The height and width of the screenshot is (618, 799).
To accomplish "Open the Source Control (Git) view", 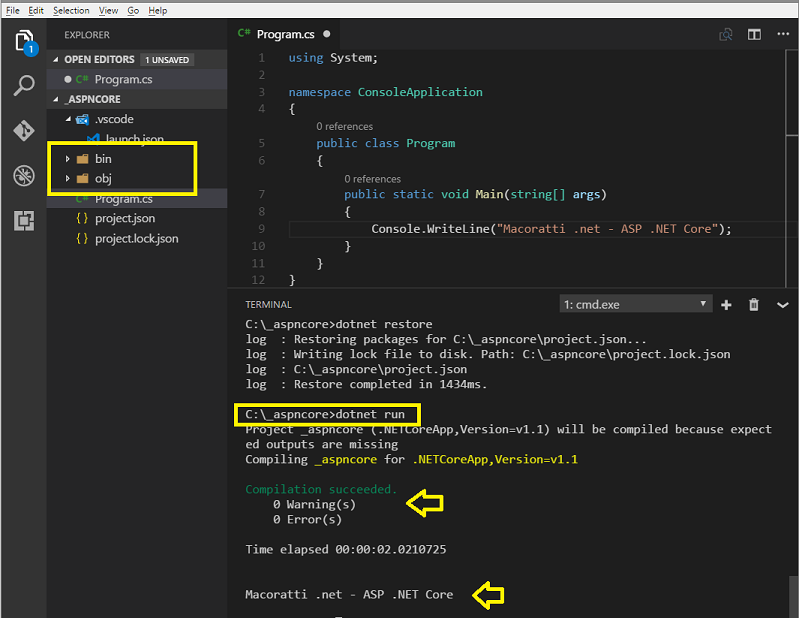I will point(24,130).
